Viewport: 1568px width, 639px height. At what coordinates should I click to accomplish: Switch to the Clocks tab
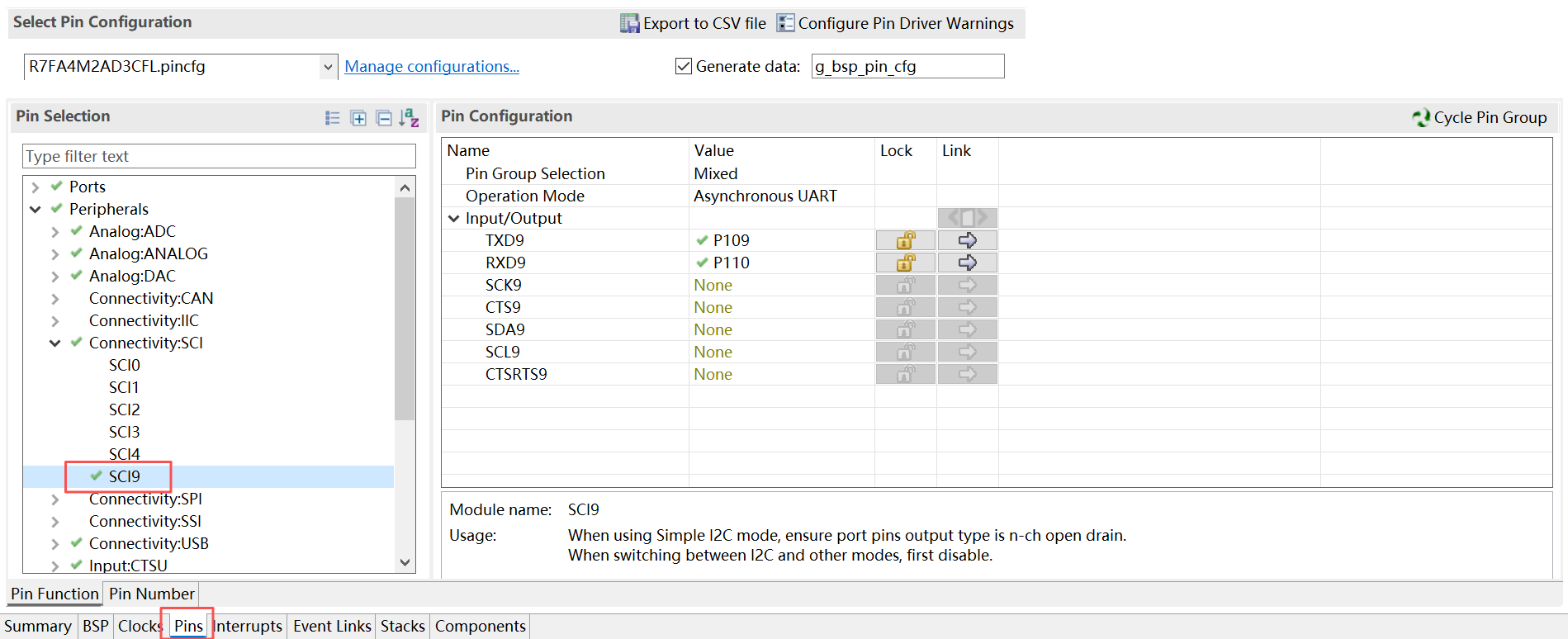[x=140, y=626]
